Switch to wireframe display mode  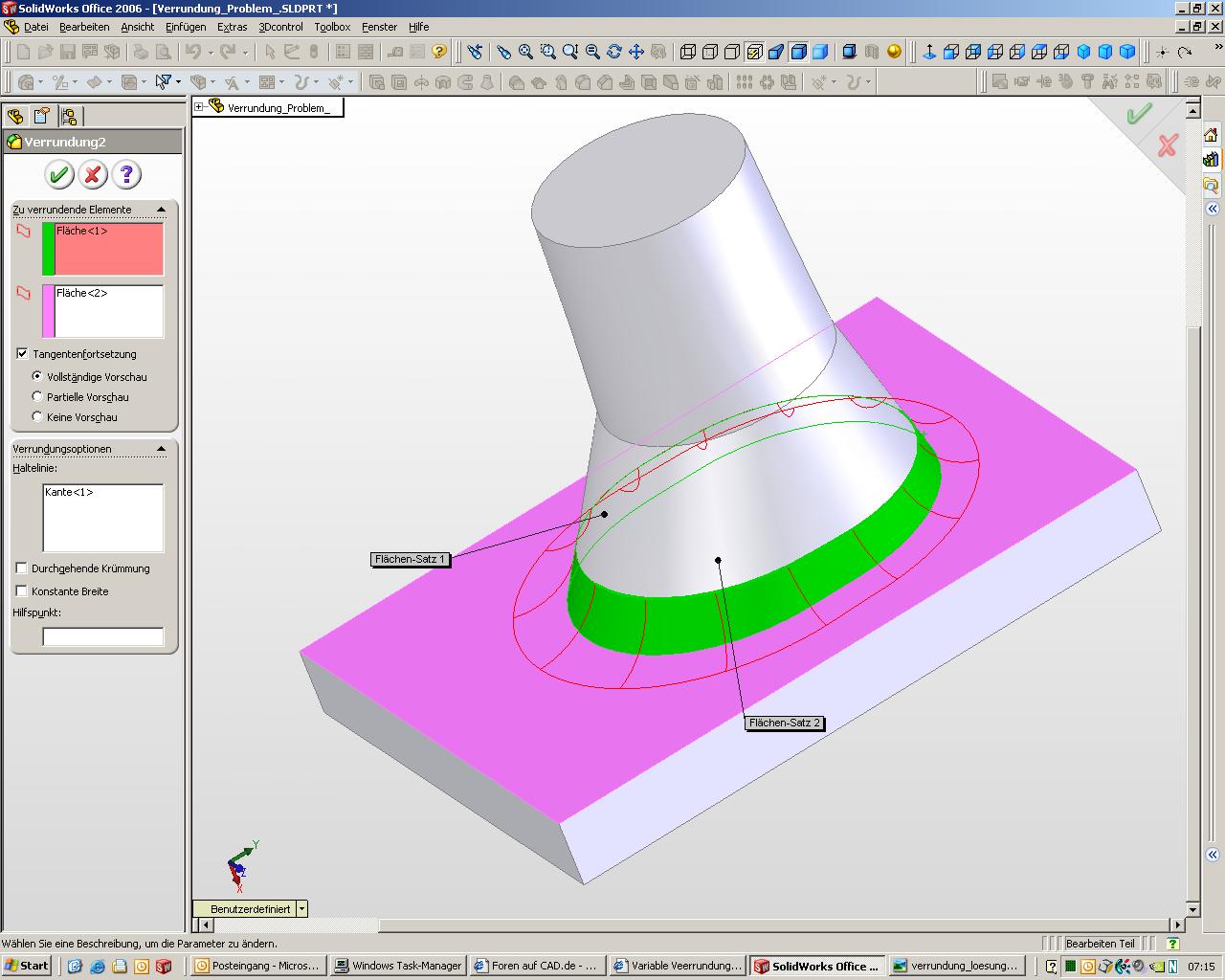[x=687, y=52]
